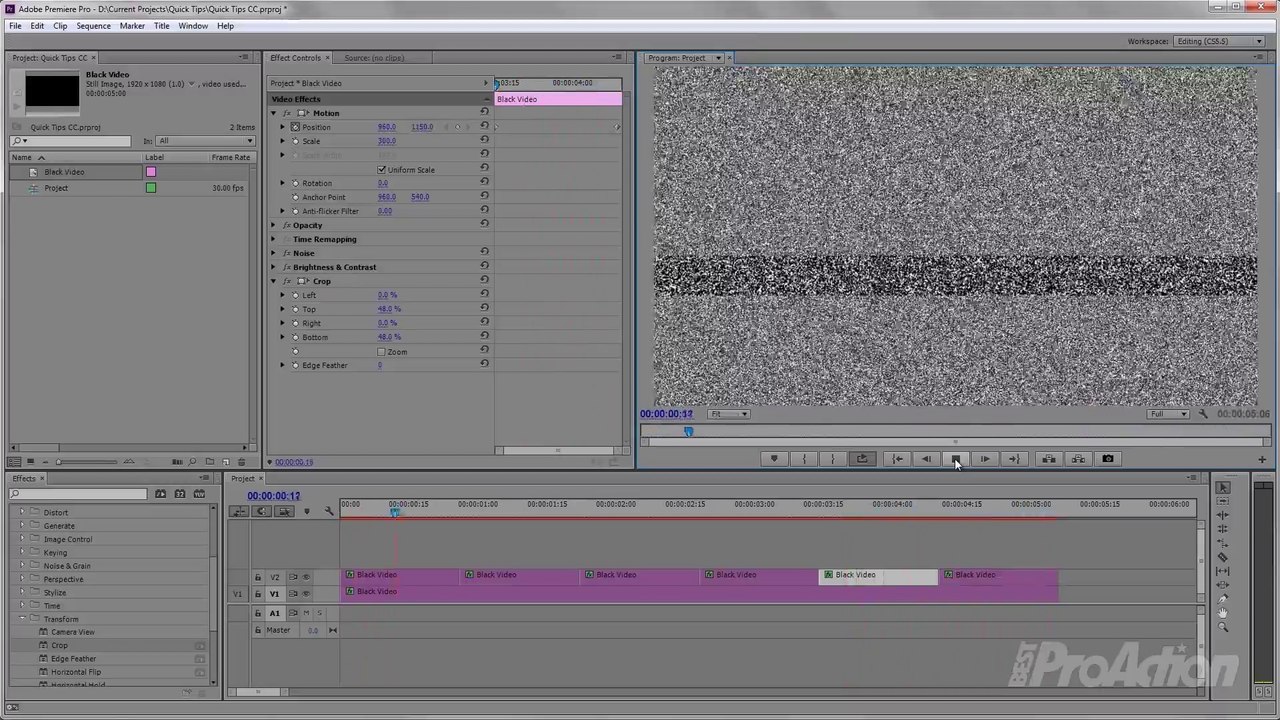The width and height of the screenshot is (1280, 720).
Task: Switch to the Source tab
Action: [x=374, y=58]
